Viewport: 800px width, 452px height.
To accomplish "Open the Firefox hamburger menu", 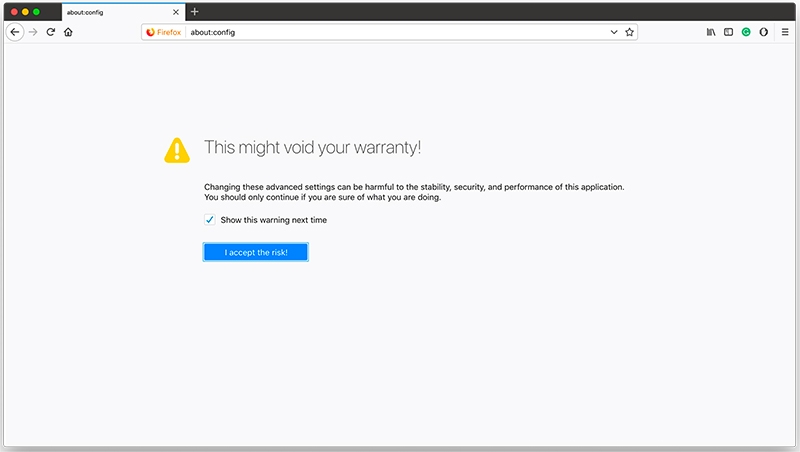I will tap(785, 32).
